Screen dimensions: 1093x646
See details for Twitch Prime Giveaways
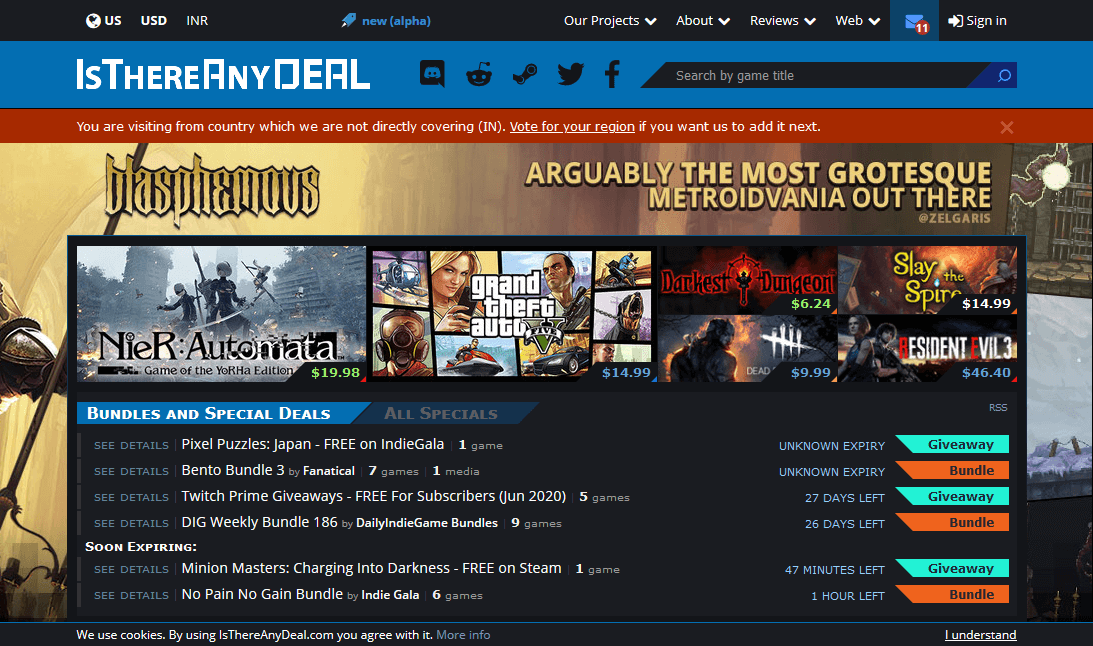[x=131, y=498]
